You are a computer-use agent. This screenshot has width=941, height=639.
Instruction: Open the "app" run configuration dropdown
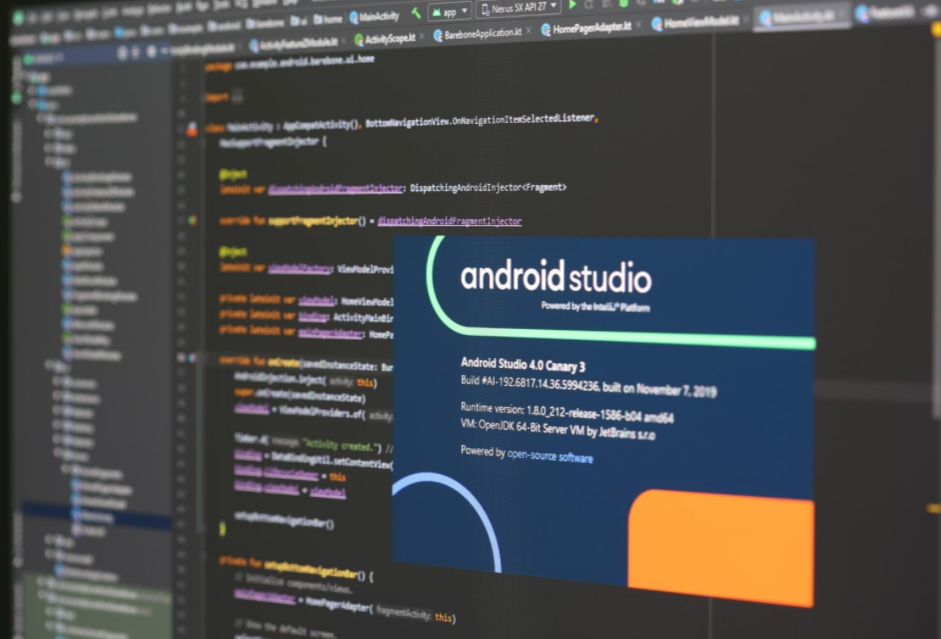(x=450, y=12)
